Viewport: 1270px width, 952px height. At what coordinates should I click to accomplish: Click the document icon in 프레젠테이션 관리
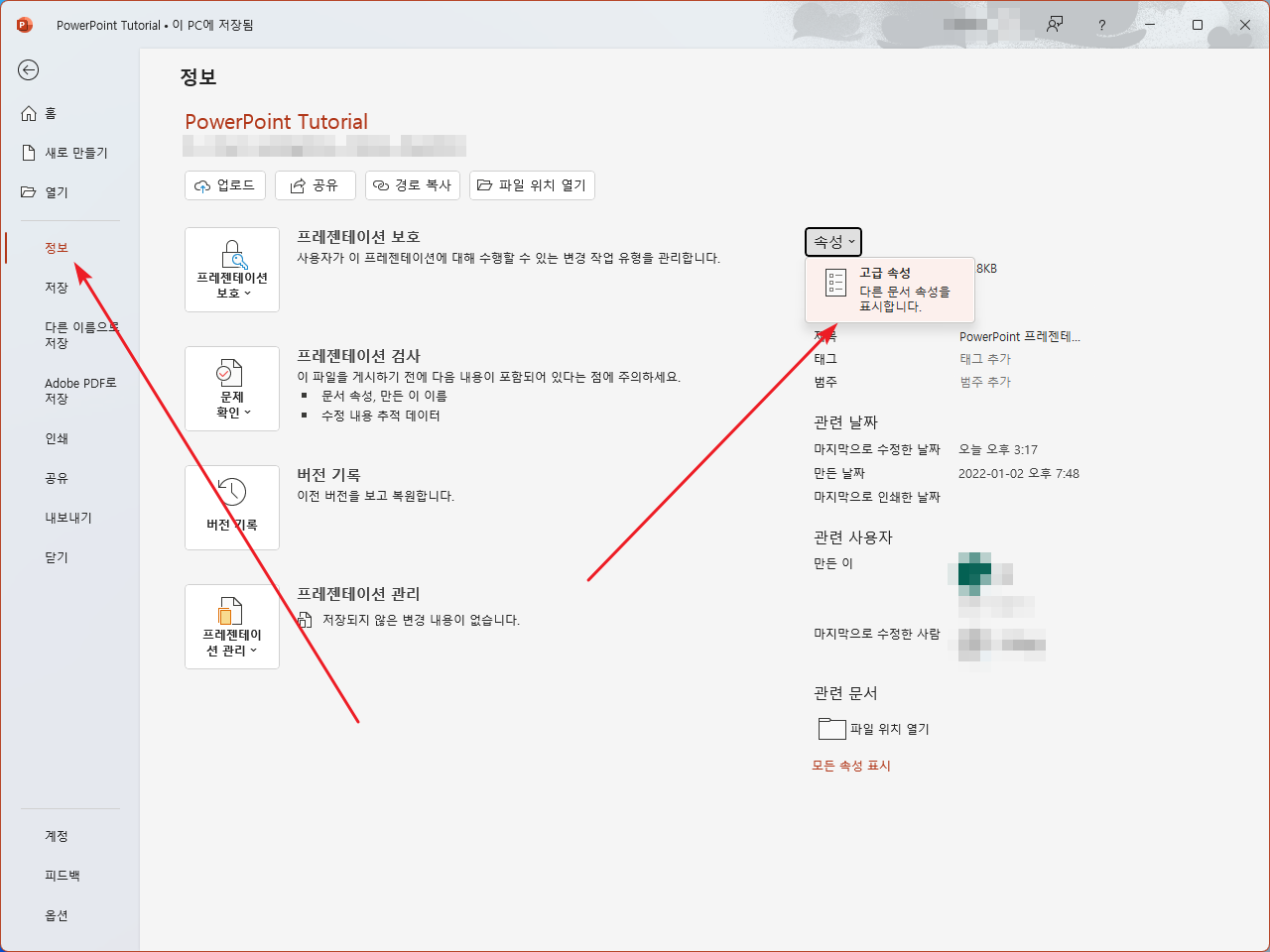(x=230, y=611)
